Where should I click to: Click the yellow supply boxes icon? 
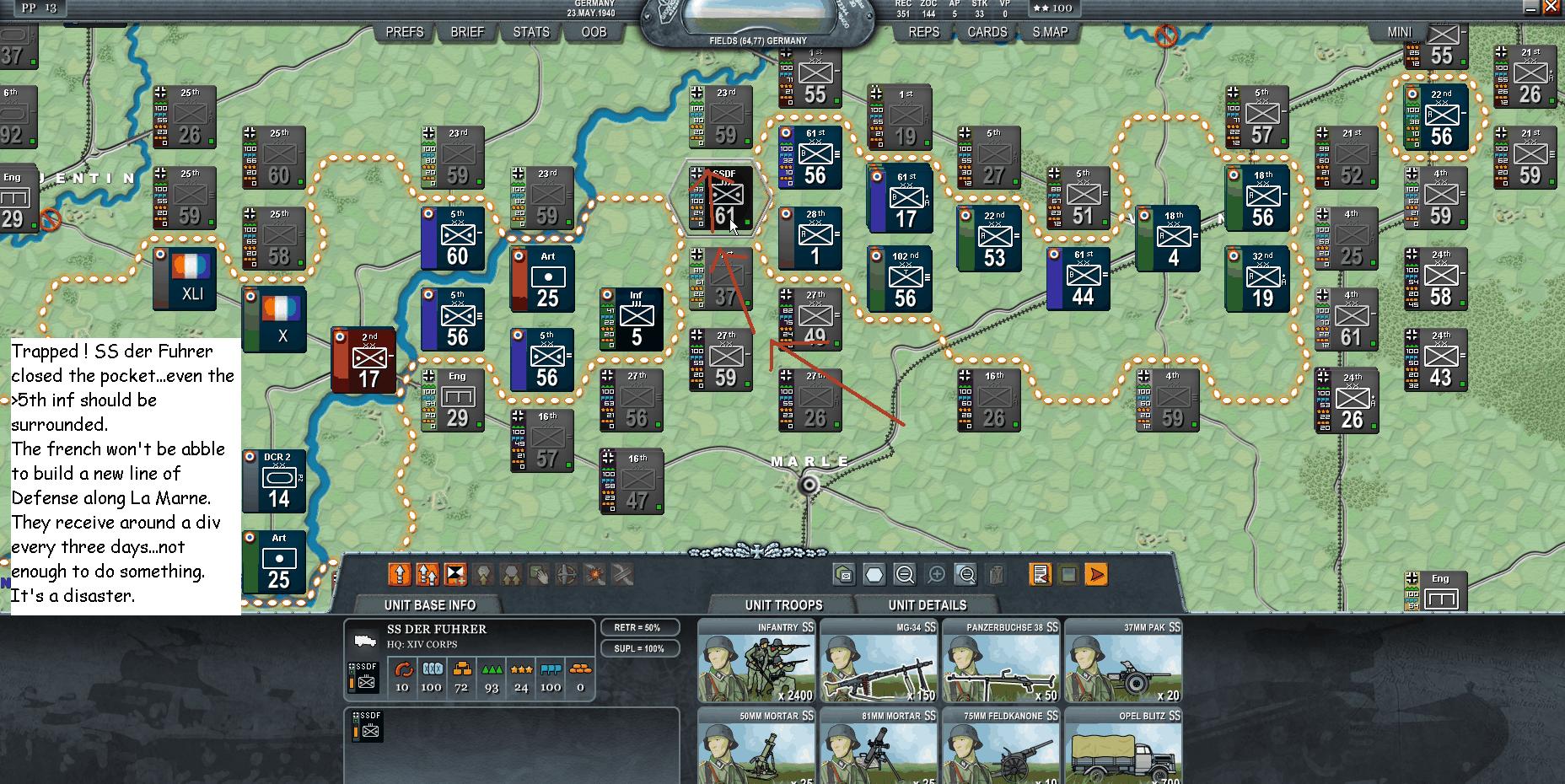coord(462,669)
